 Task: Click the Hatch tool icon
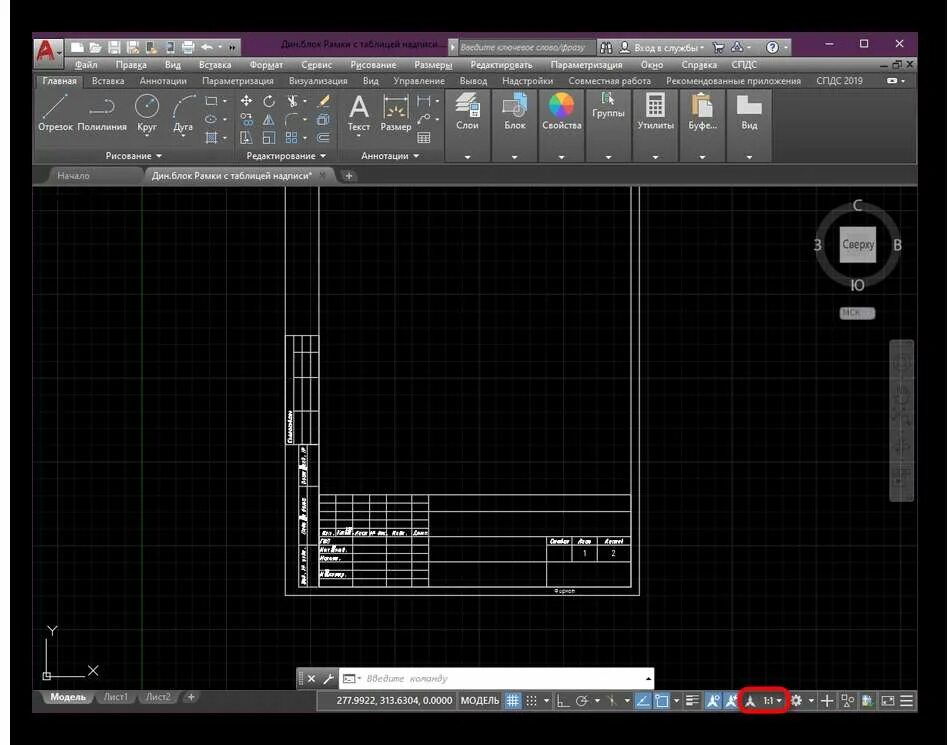click(211, 138)
